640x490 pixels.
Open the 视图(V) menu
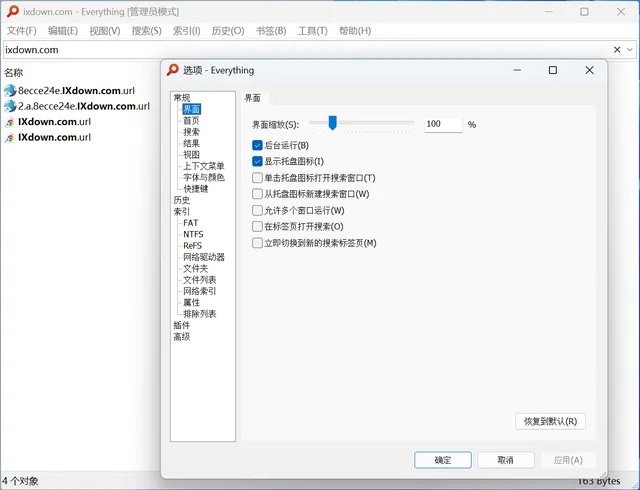[x=105, y=31]
